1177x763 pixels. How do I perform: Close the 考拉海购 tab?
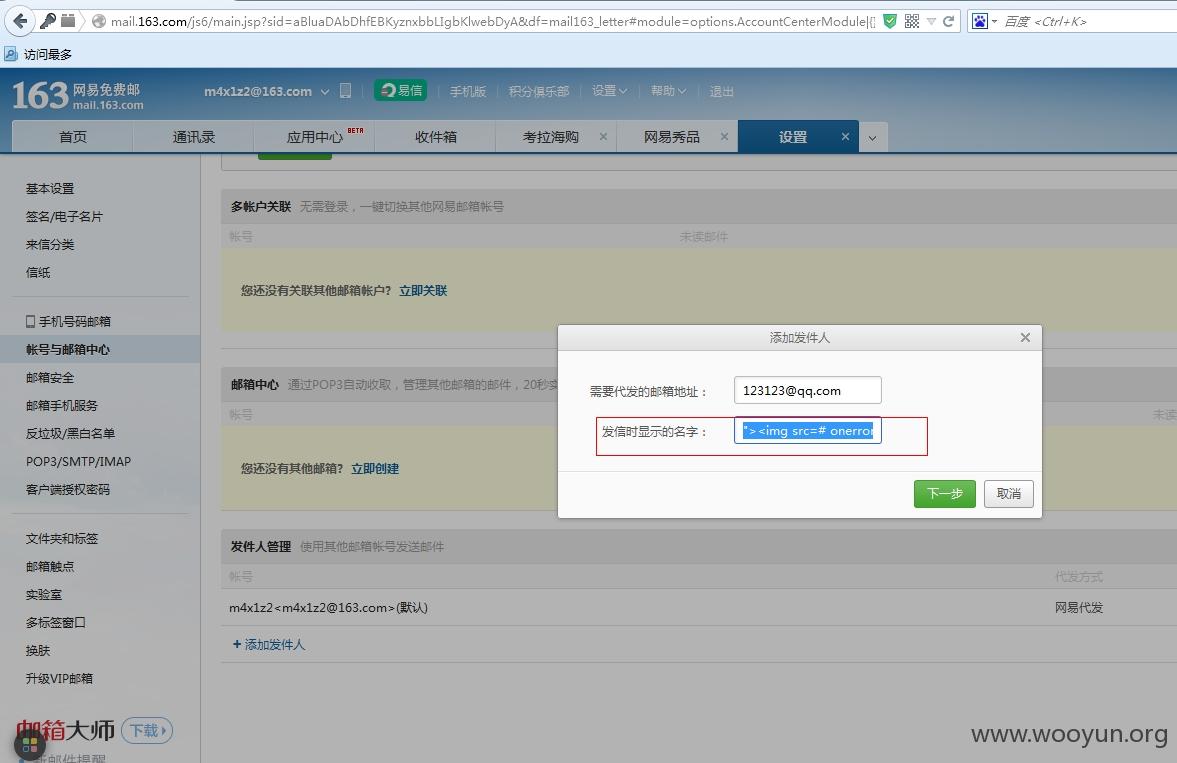coord(603,137)
